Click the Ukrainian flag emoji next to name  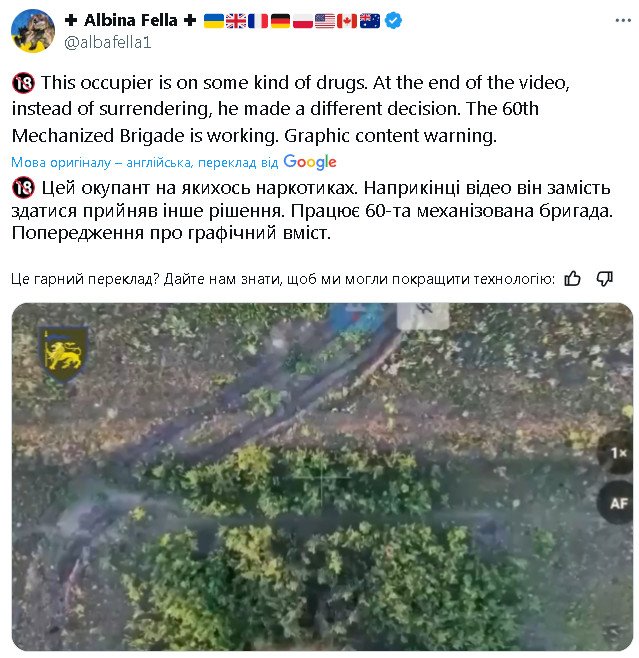pos(214,21)
